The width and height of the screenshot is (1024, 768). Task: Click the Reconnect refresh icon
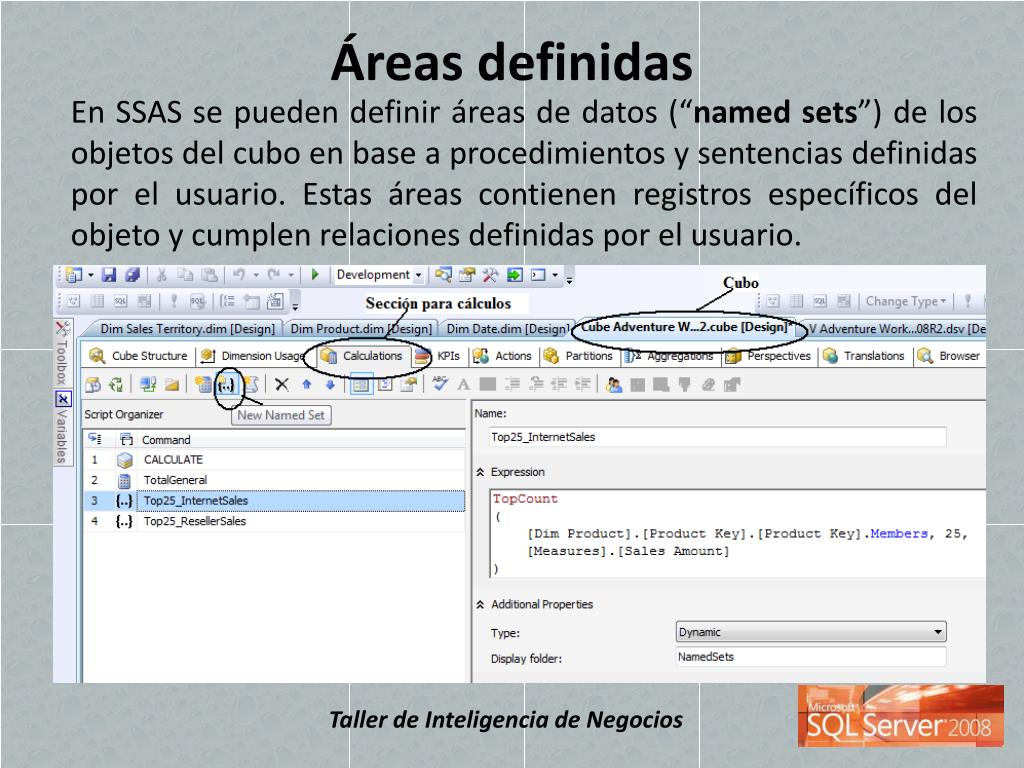[116, 385]
